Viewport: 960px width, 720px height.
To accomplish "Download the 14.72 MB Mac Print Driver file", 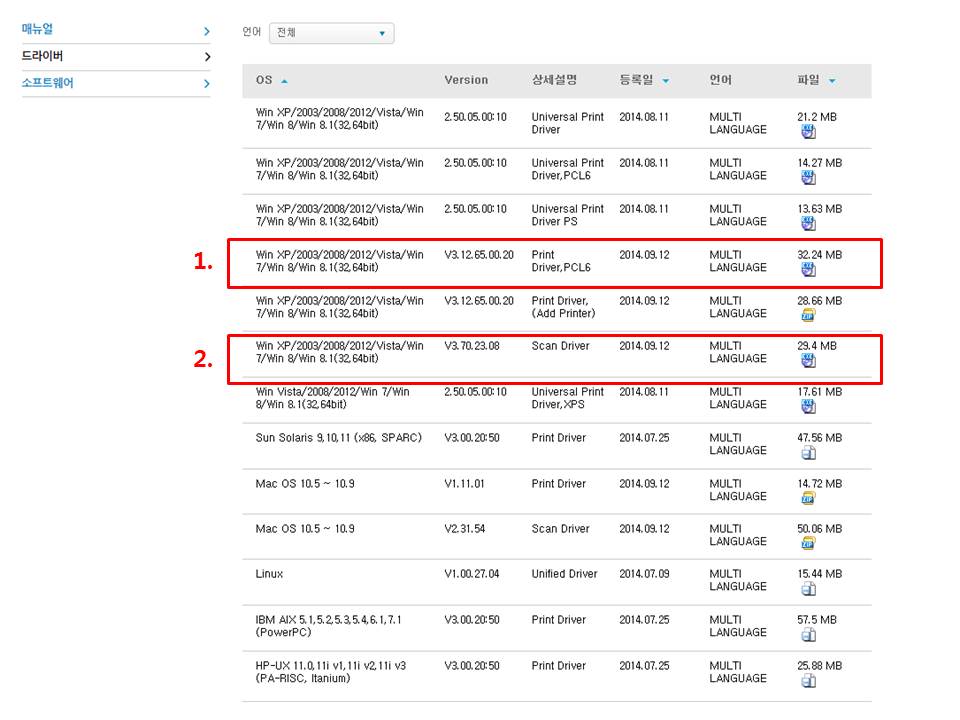I will [x=807, y=498].
